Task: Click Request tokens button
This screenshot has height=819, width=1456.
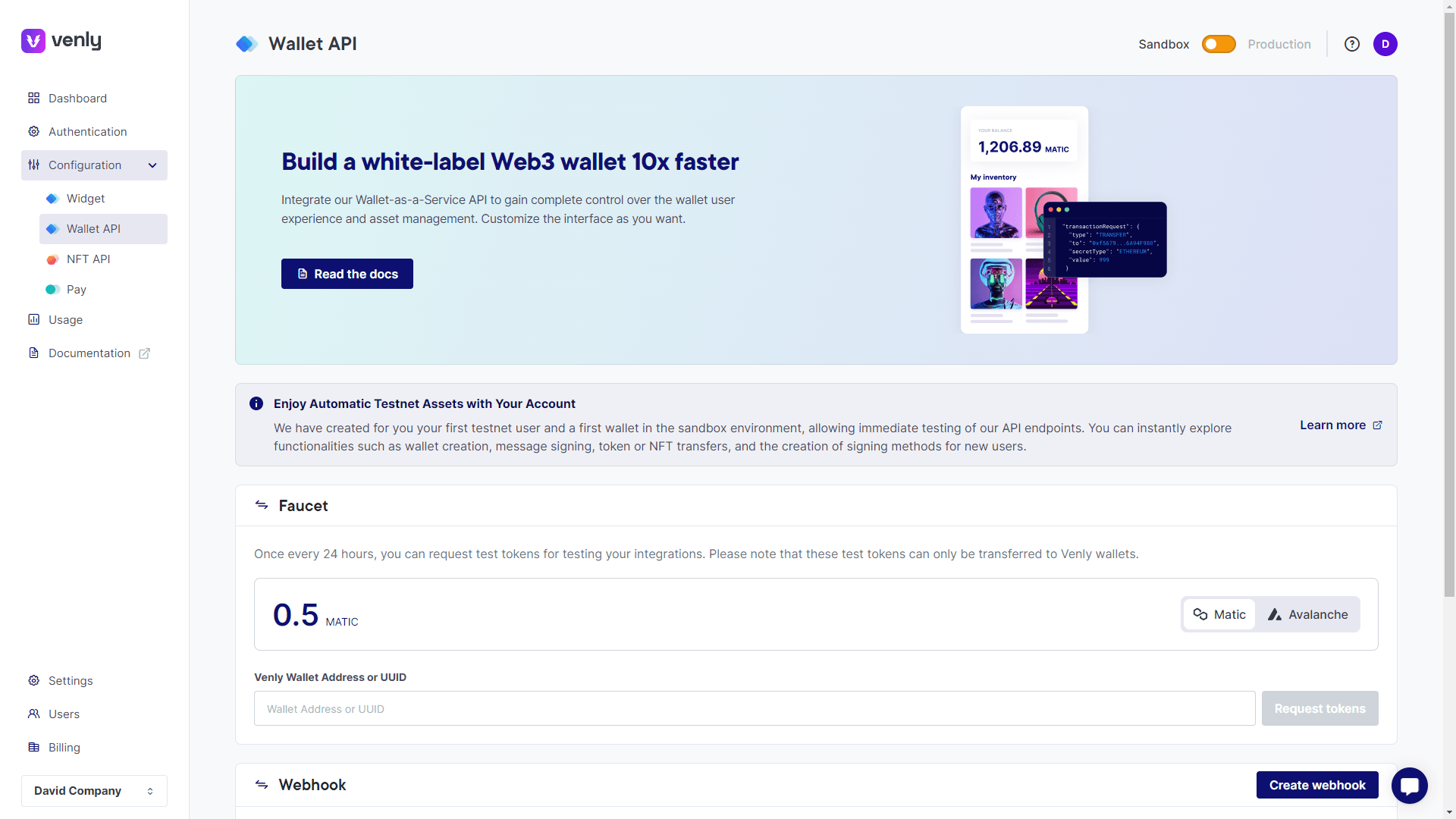Action: 1320,708
